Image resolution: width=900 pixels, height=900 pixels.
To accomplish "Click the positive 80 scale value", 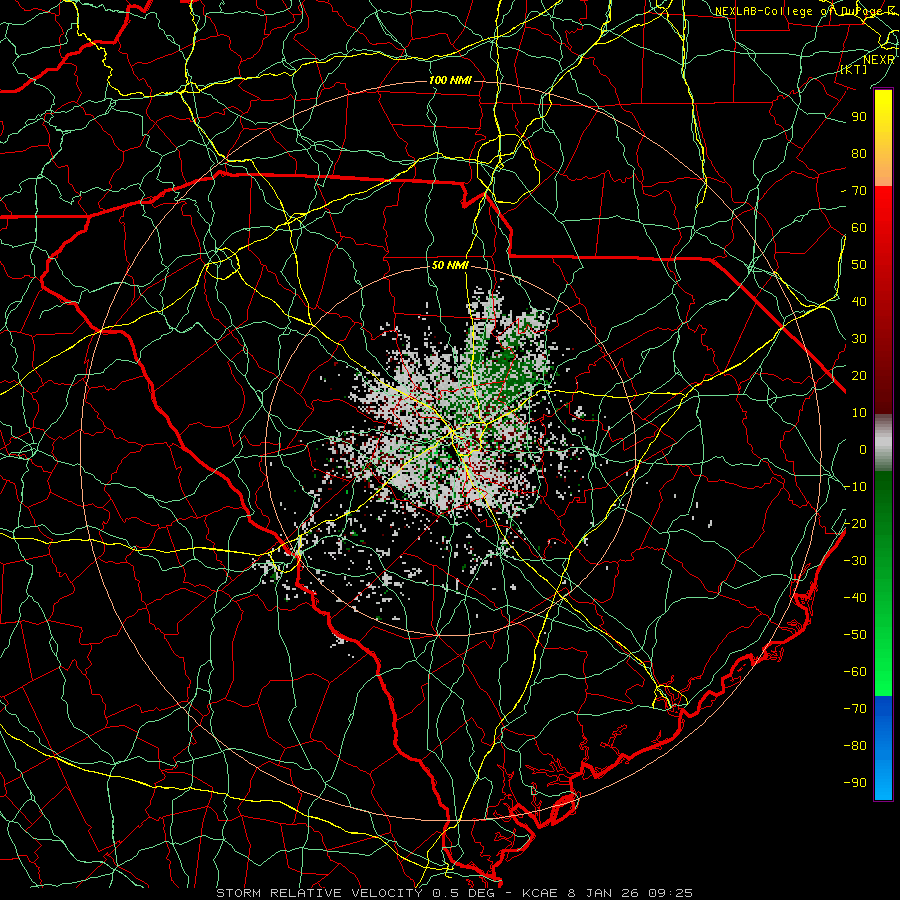I will 859,154.
